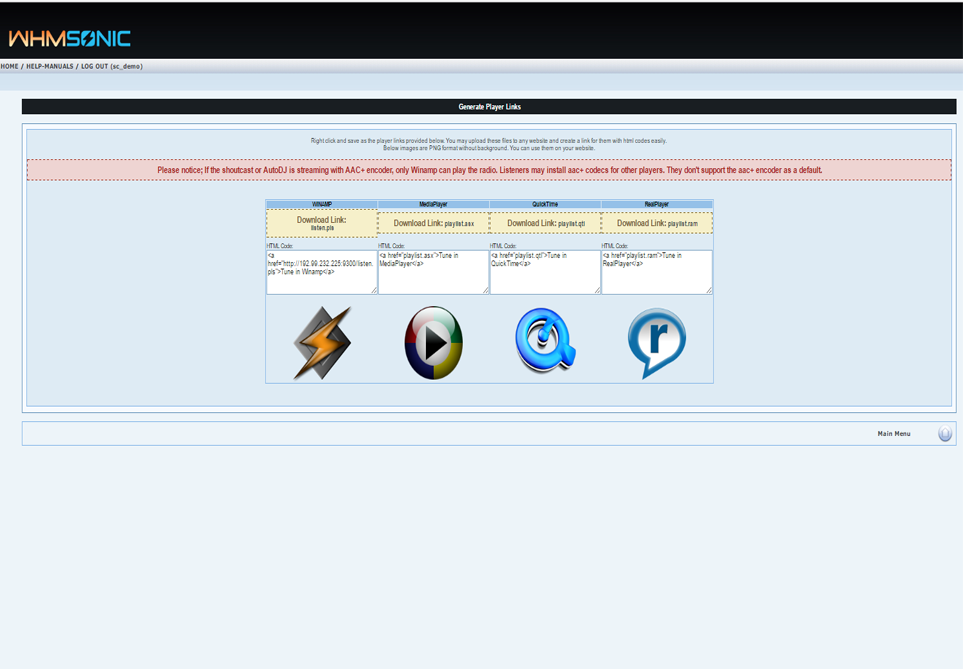Click the HTML Code label above QuickTime textarea
Viewport: 963px width, 669px height.
pyautogui.click(x=504, y=246)
